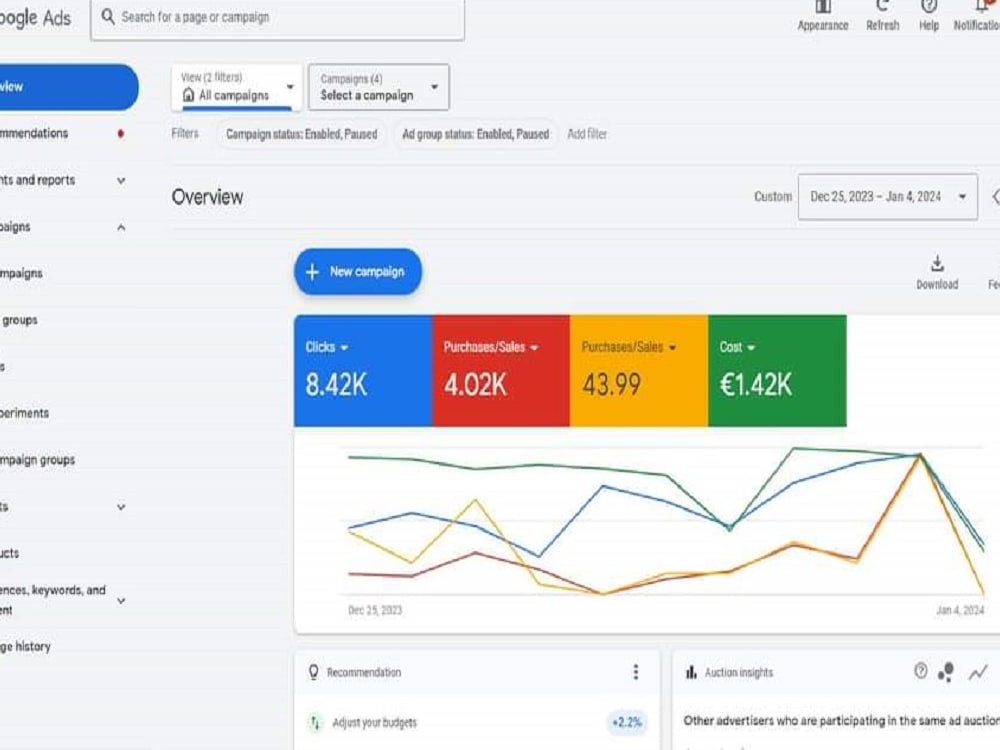Open Campaign groups in the sidebar
This screenshot has width=1000, height=750.
(x=37, y=459)
